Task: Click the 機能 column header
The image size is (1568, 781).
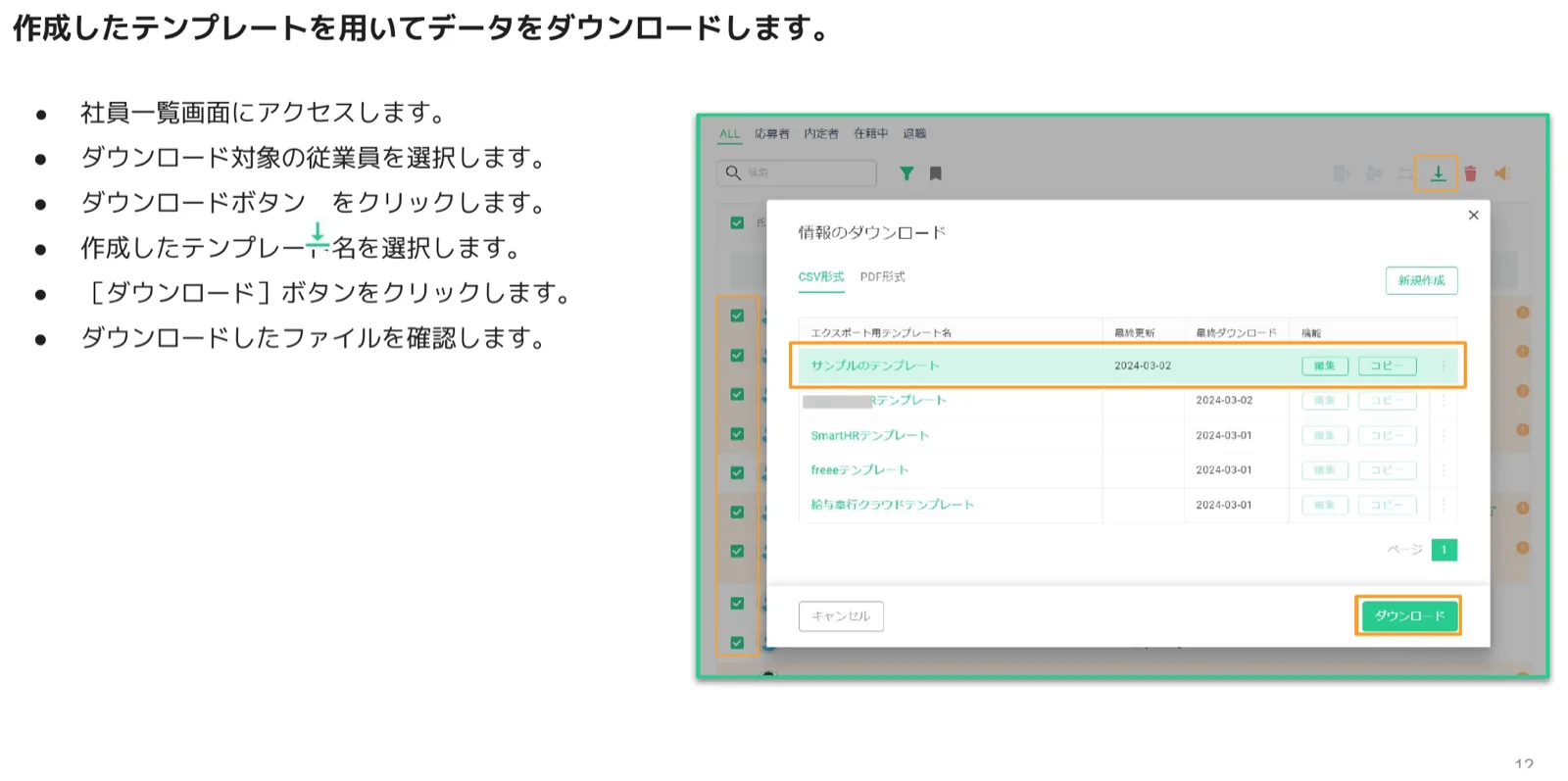Action: pyautogui.click(x=1311, y=333)
